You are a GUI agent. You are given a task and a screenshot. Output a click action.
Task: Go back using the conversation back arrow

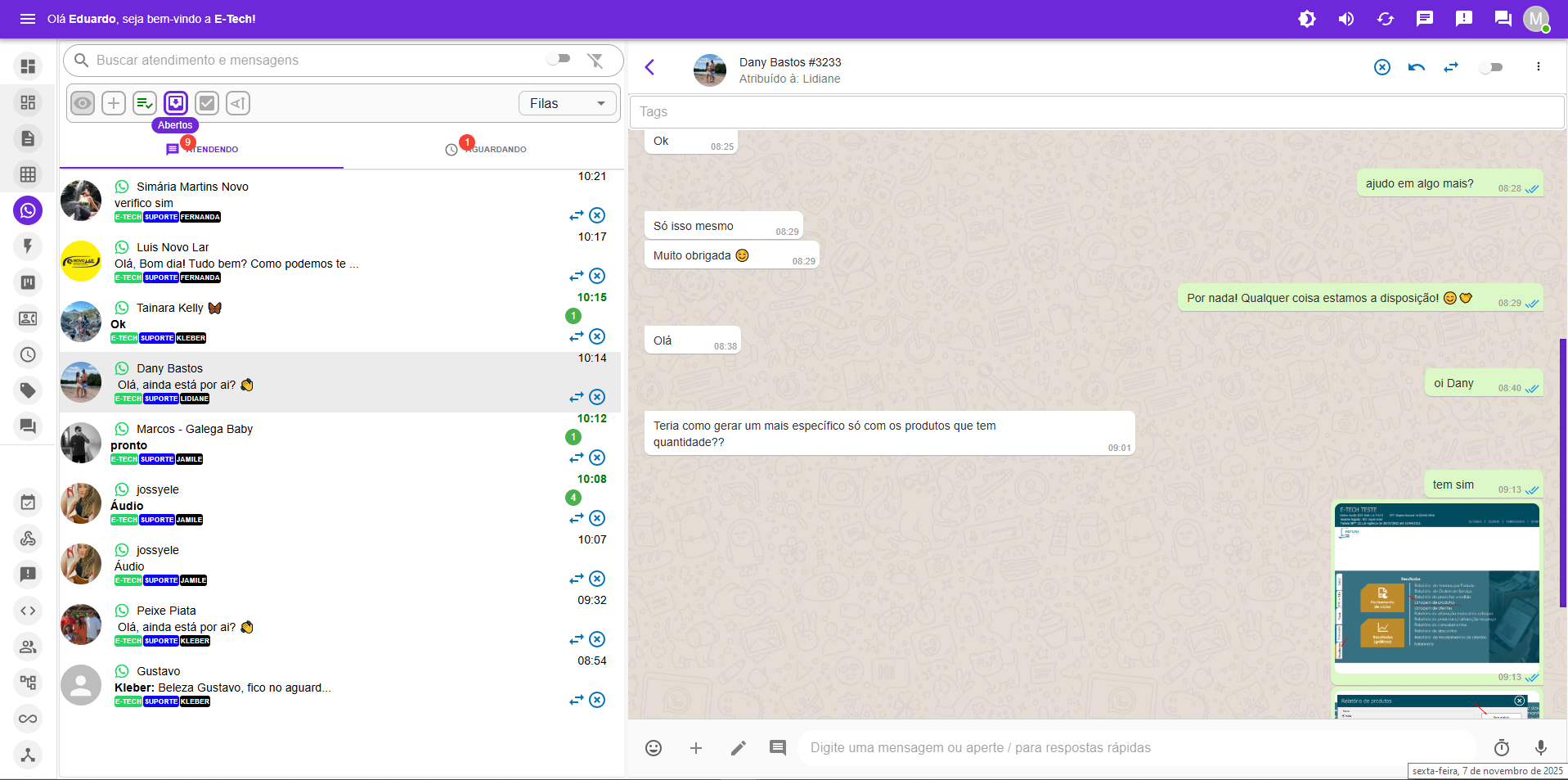coord(650,68)
